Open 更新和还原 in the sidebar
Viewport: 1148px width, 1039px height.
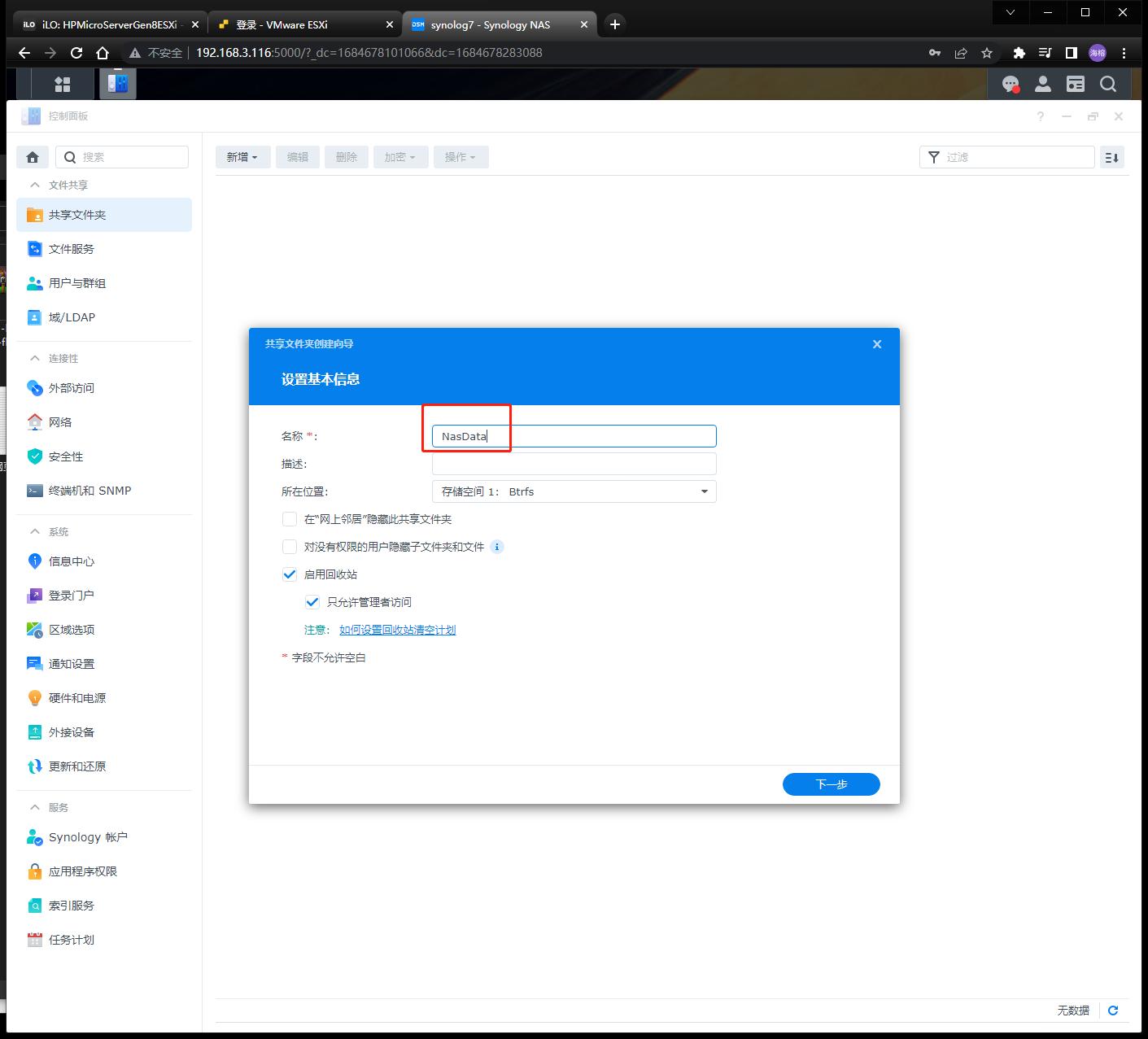point(104,766)
